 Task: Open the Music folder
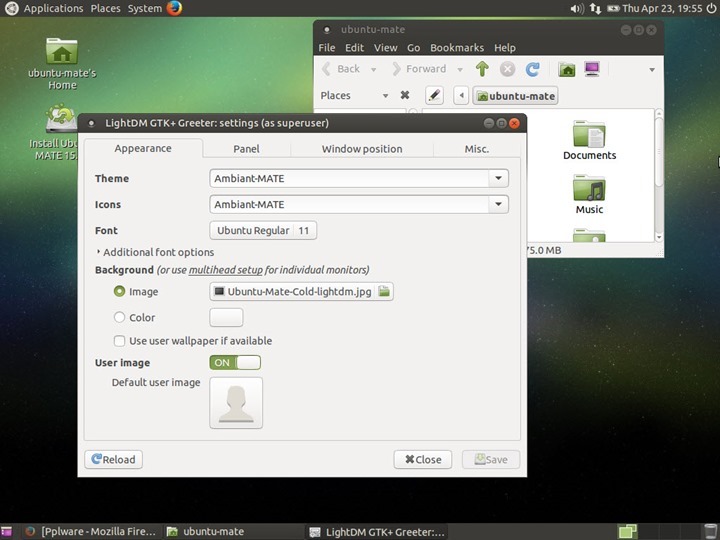[x=589, y=194]
